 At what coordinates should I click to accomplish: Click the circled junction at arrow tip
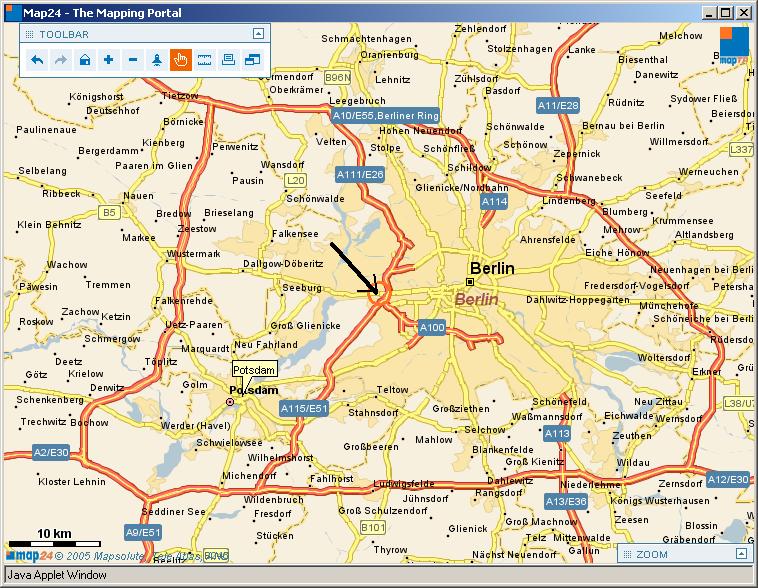tap(379, 293)
